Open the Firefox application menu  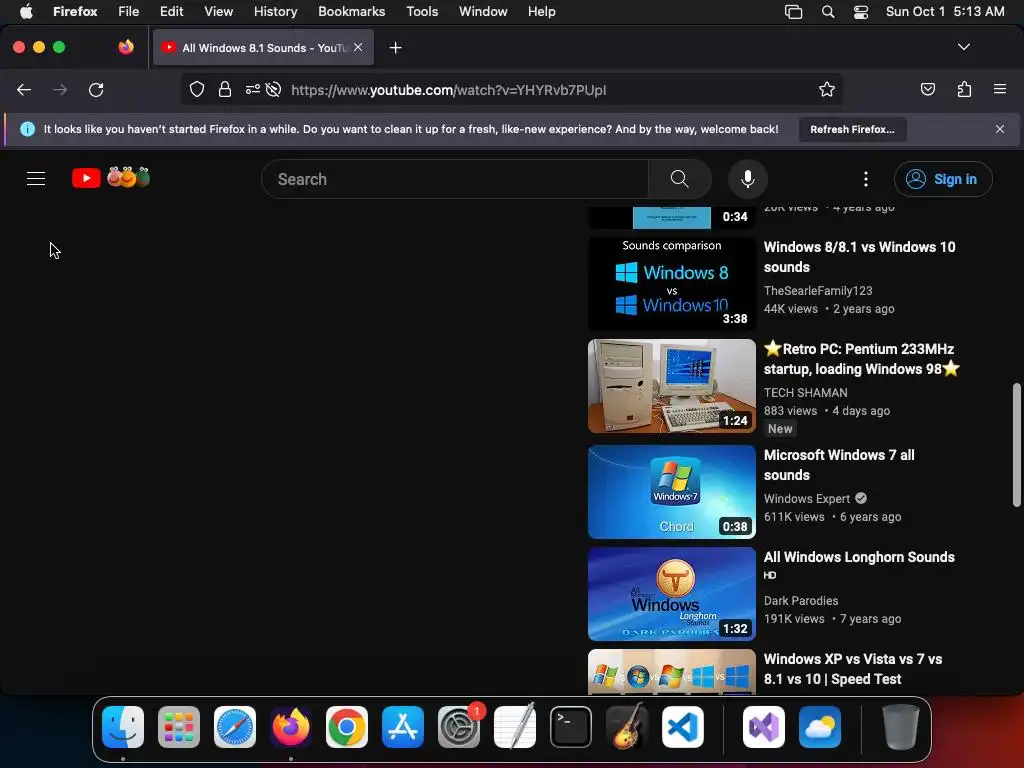coord(1000,89)
